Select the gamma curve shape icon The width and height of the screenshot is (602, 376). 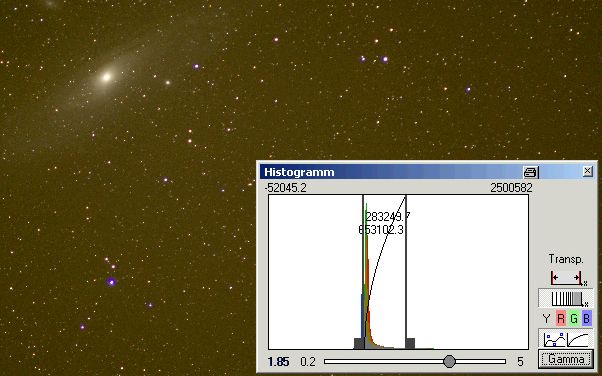578,339
